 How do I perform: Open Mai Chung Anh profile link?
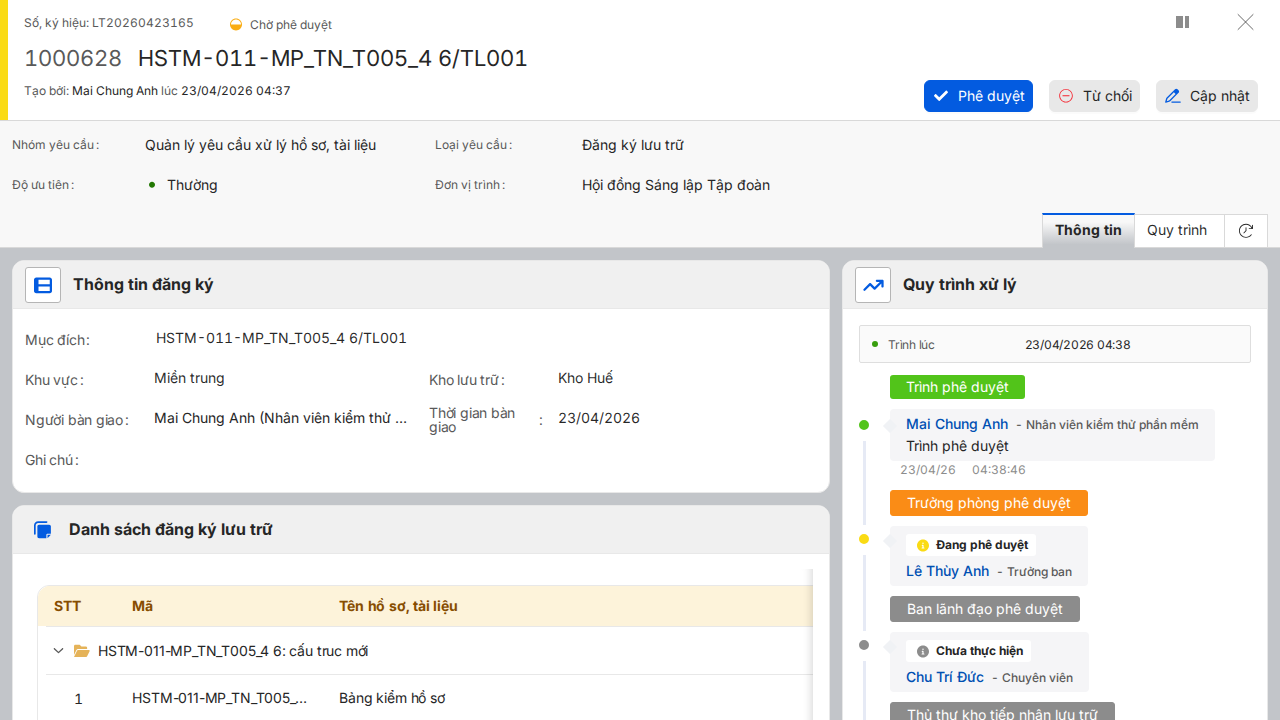coord(957,424)
